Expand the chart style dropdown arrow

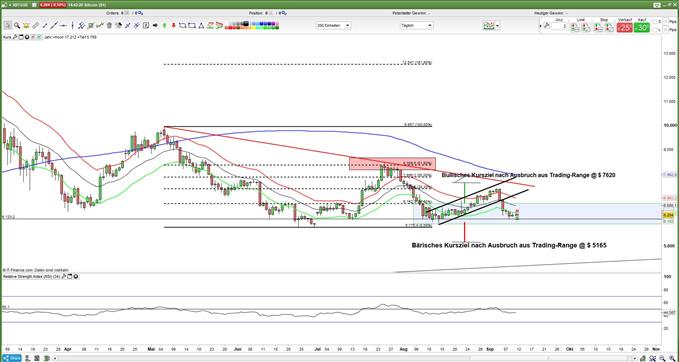point(498,26)
